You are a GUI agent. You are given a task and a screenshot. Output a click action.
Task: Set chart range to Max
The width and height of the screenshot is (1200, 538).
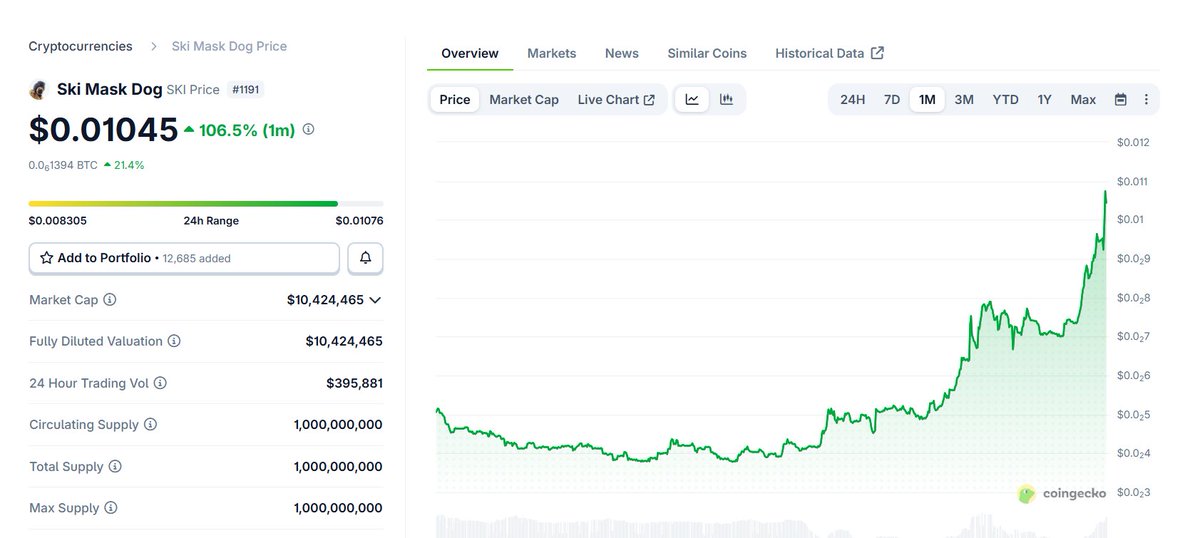tap(1083, 100)
